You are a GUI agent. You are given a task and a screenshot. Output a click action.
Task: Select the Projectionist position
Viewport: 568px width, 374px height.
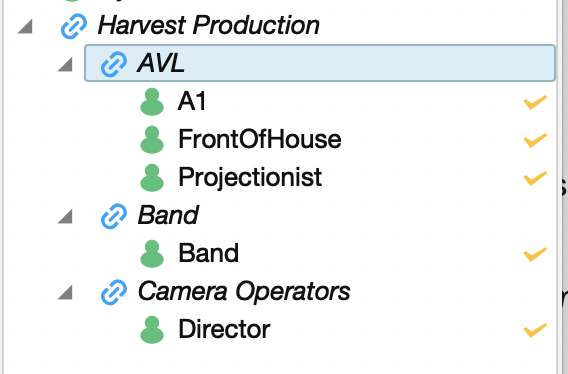click(250, 178)
